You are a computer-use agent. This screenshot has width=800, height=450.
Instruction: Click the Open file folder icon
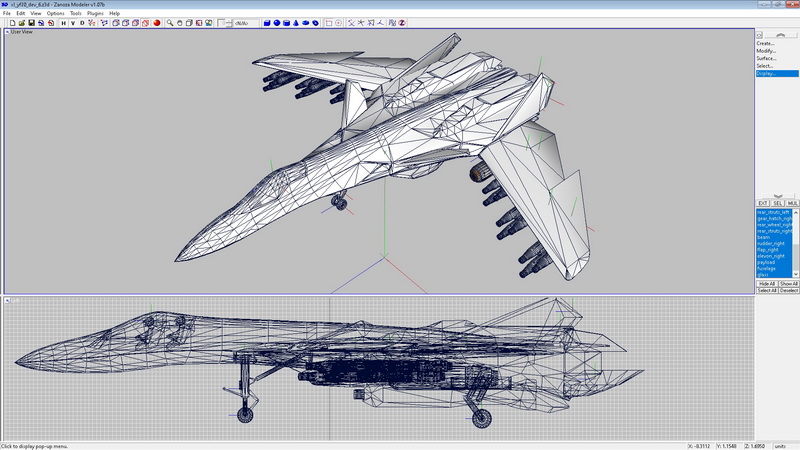pyautogui.click(x=22, y=23)
